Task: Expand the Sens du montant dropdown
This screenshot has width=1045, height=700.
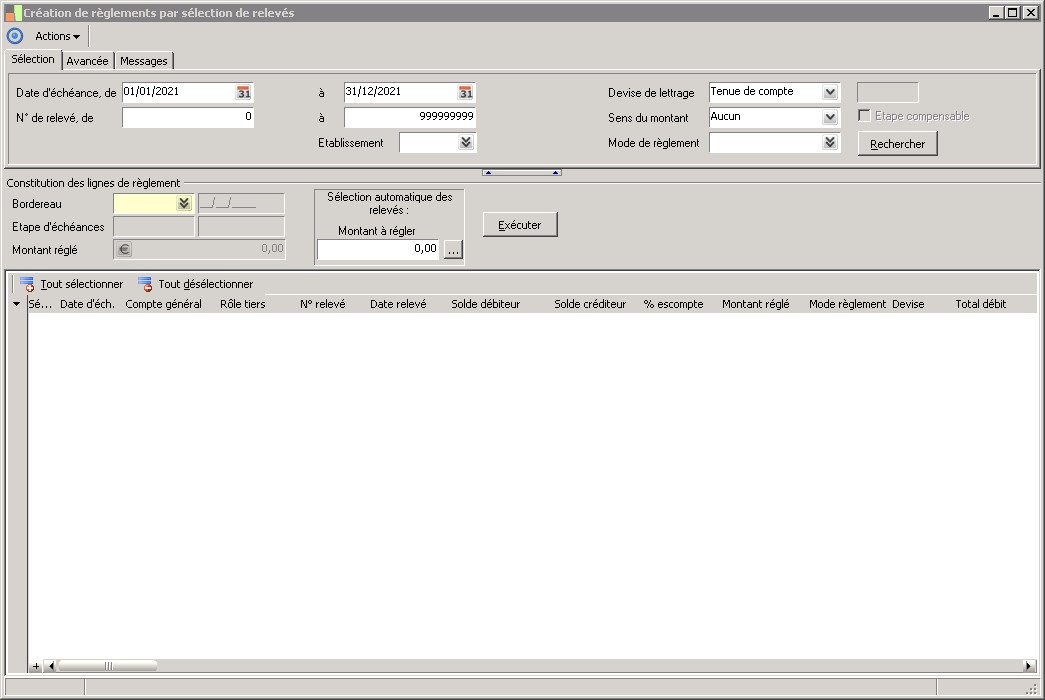Action: tap(830, 117)
